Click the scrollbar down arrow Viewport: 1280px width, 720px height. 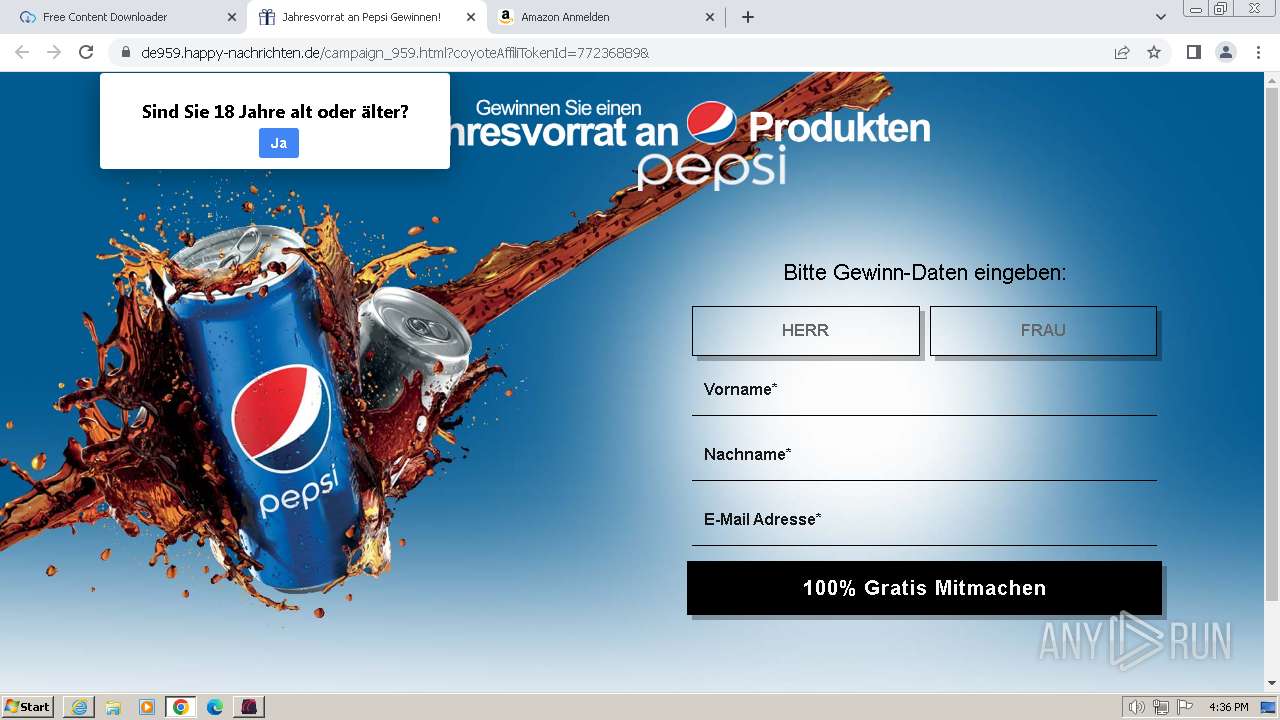pyautogui.click(x=1272, y=684)
